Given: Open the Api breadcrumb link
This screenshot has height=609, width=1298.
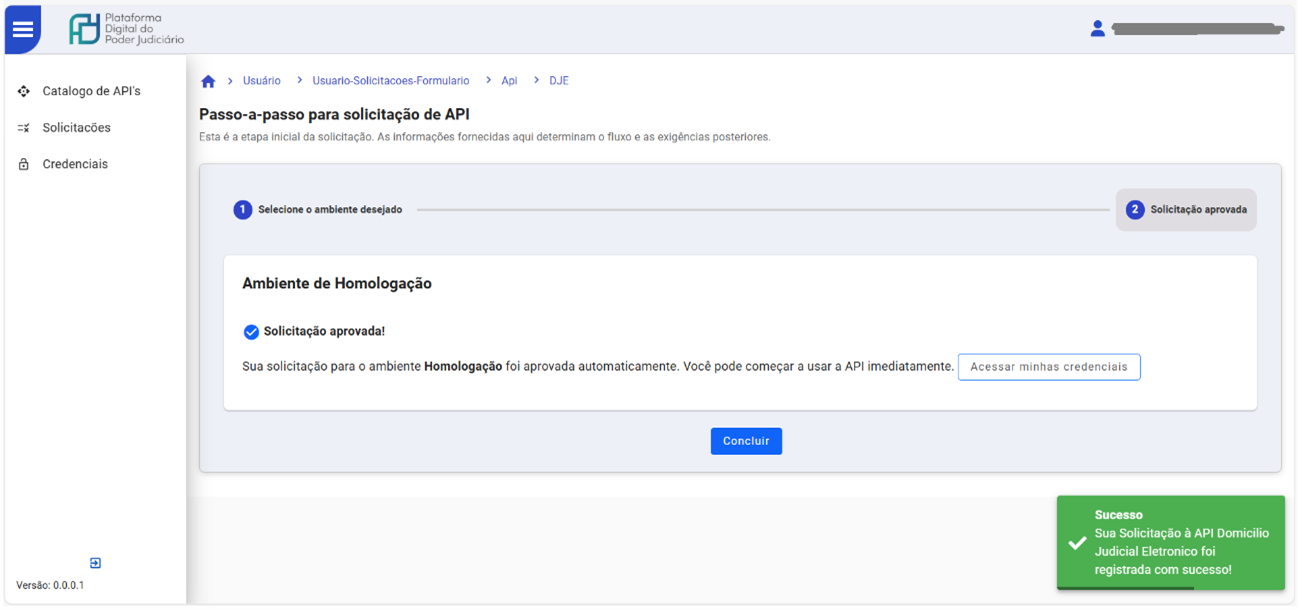Looking at the screenshot, I should click(509, 80).
